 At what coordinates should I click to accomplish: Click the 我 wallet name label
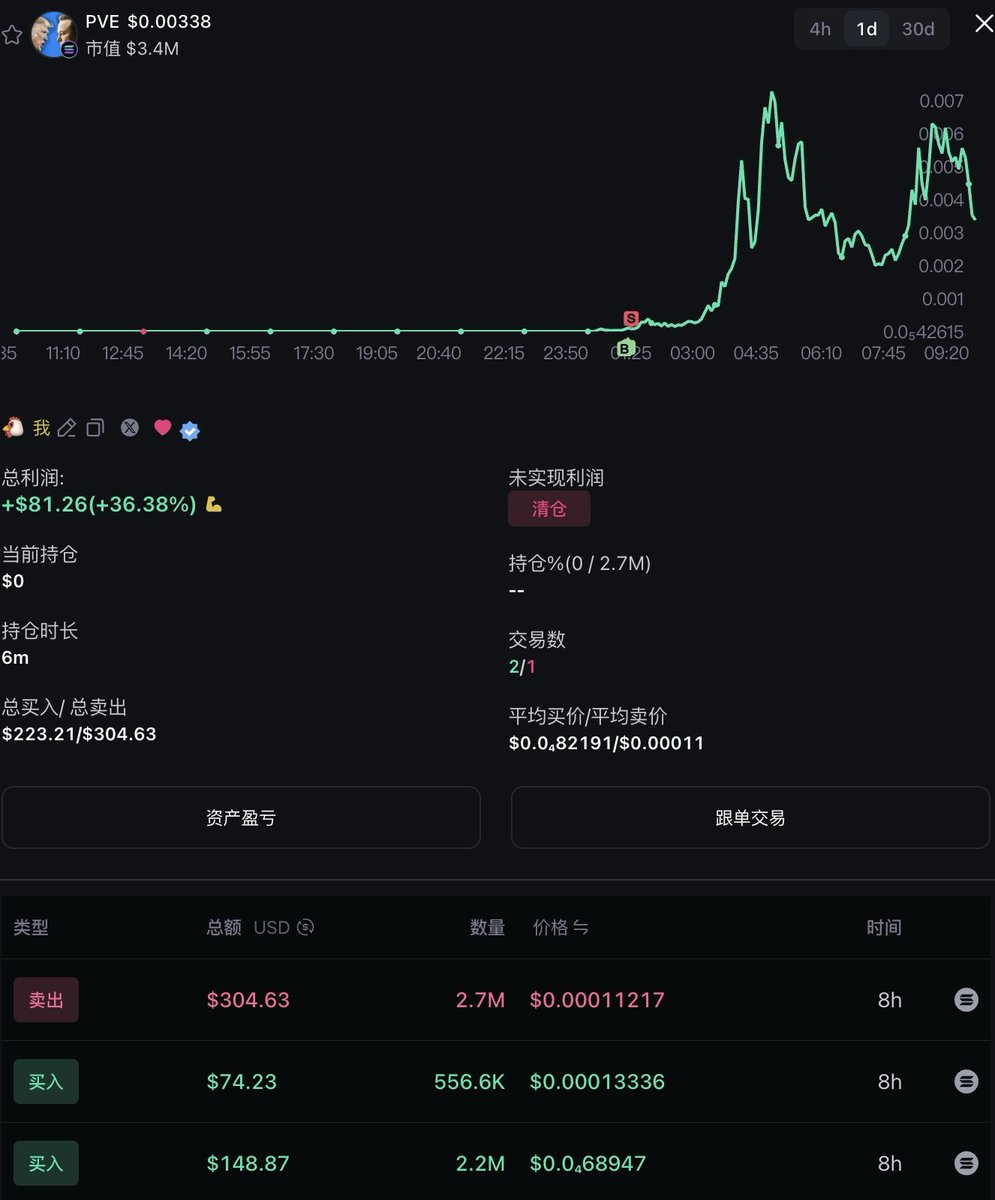[x=42, y=428]
